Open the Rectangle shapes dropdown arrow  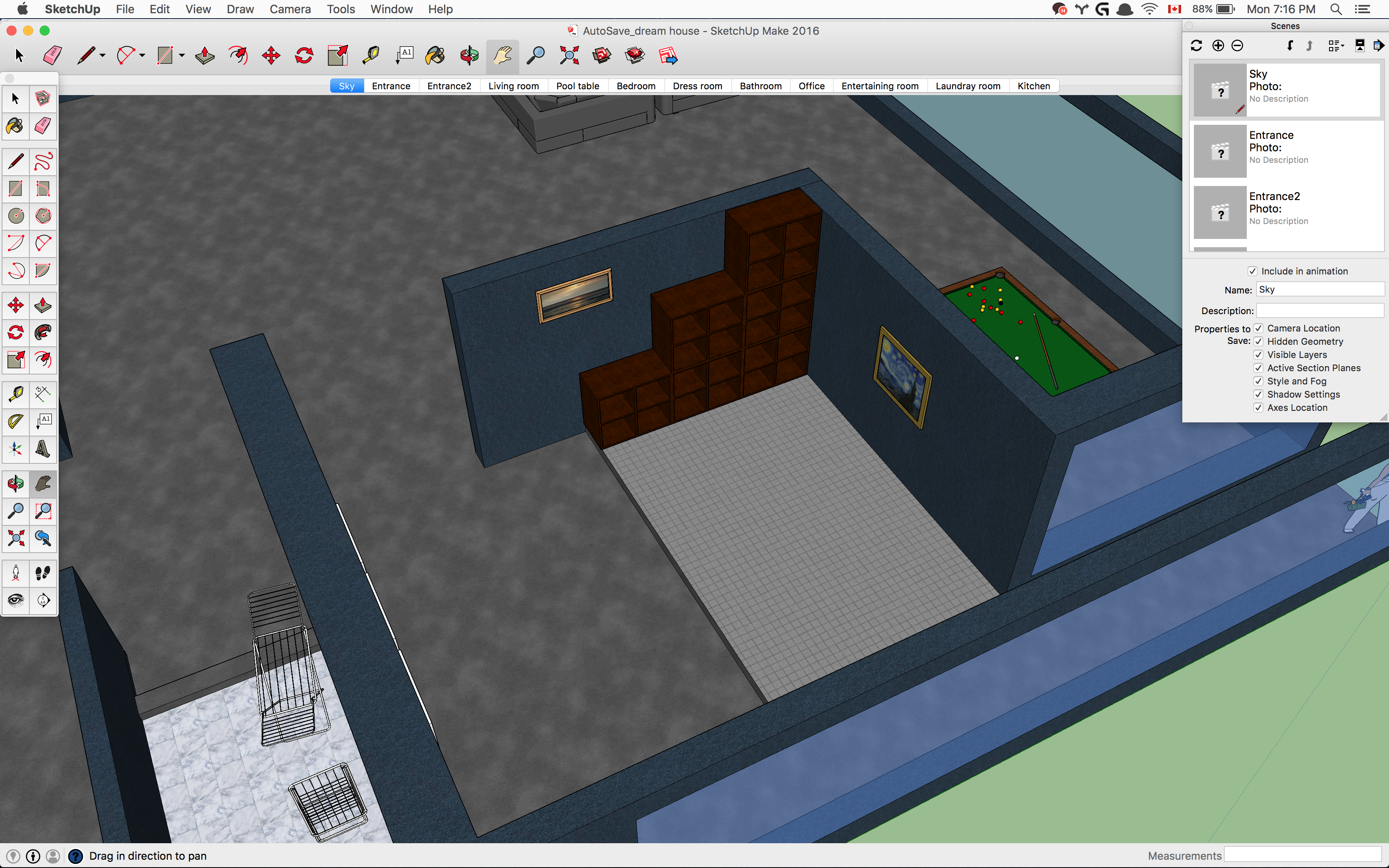coord(182,56)
